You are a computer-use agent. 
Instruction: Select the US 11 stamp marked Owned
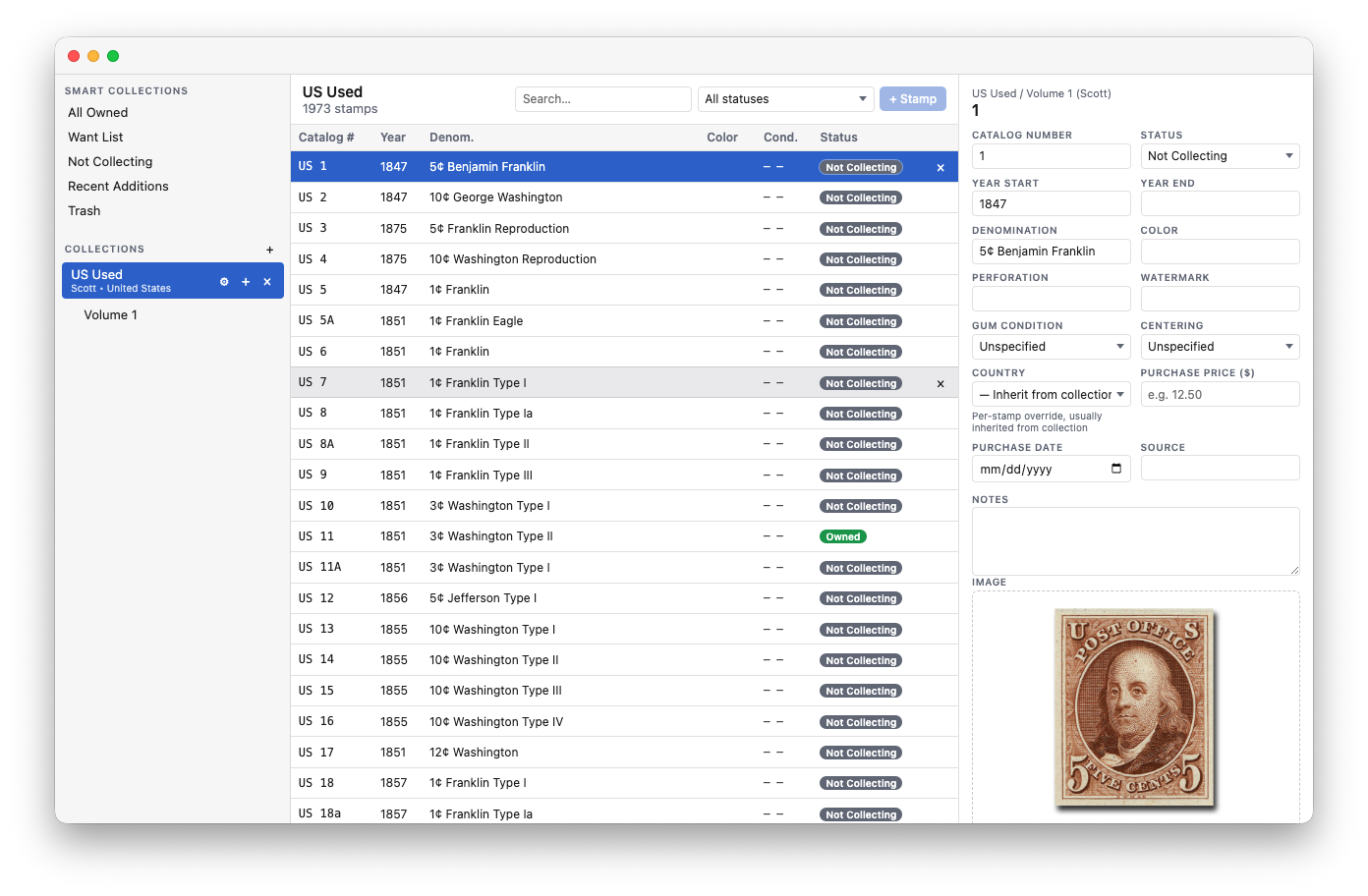coord(590,536)
